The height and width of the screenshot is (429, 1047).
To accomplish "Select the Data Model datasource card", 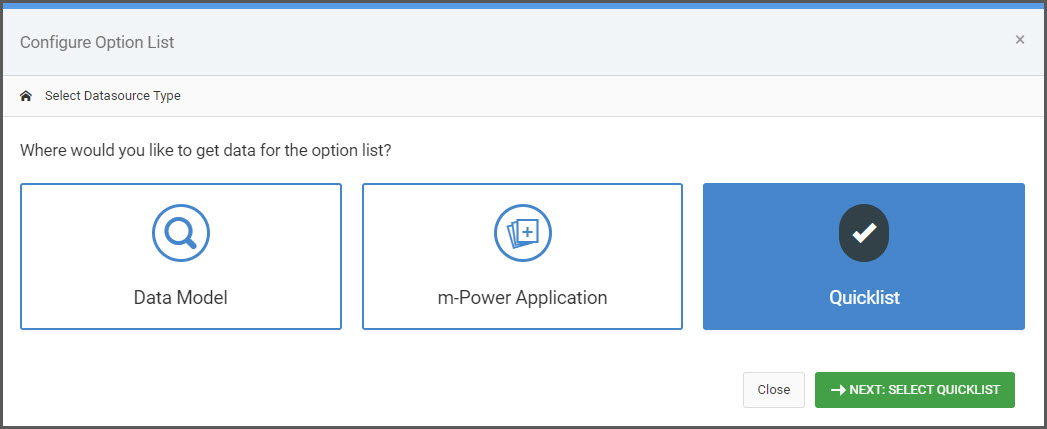I will point(181,257).
